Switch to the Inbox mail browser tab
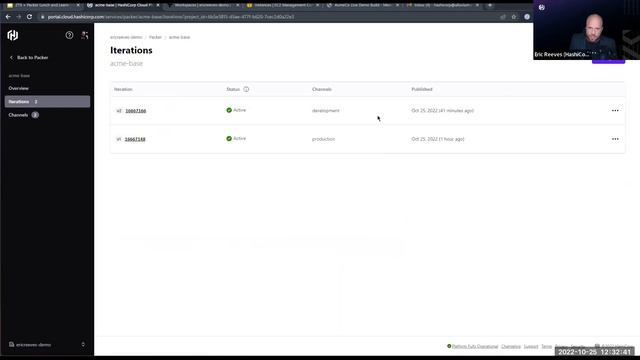Screen dimensions: 640x360 tap(442, 5)
